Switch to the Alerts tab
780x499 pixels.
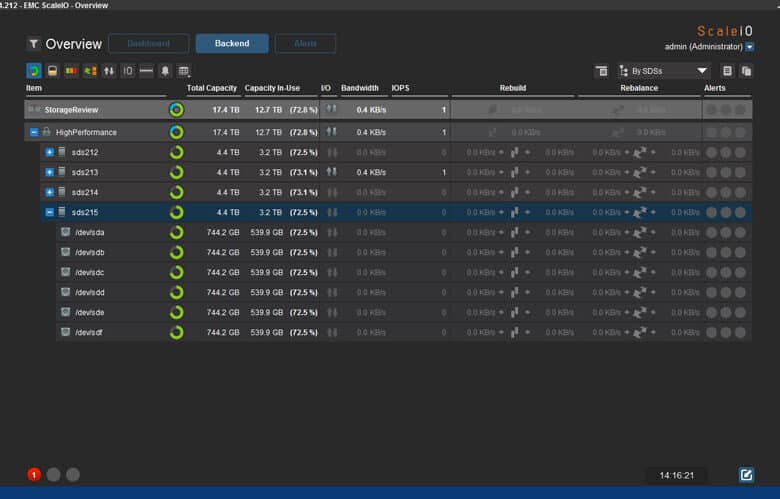coord(305,43)
